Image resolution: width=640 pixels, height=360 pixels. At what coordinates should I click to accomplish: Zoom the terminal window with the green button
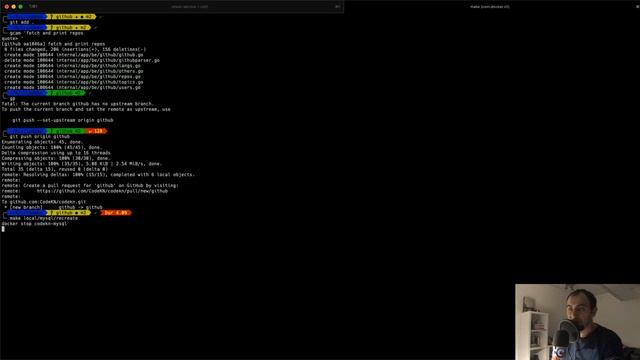(x=20, y=7)
